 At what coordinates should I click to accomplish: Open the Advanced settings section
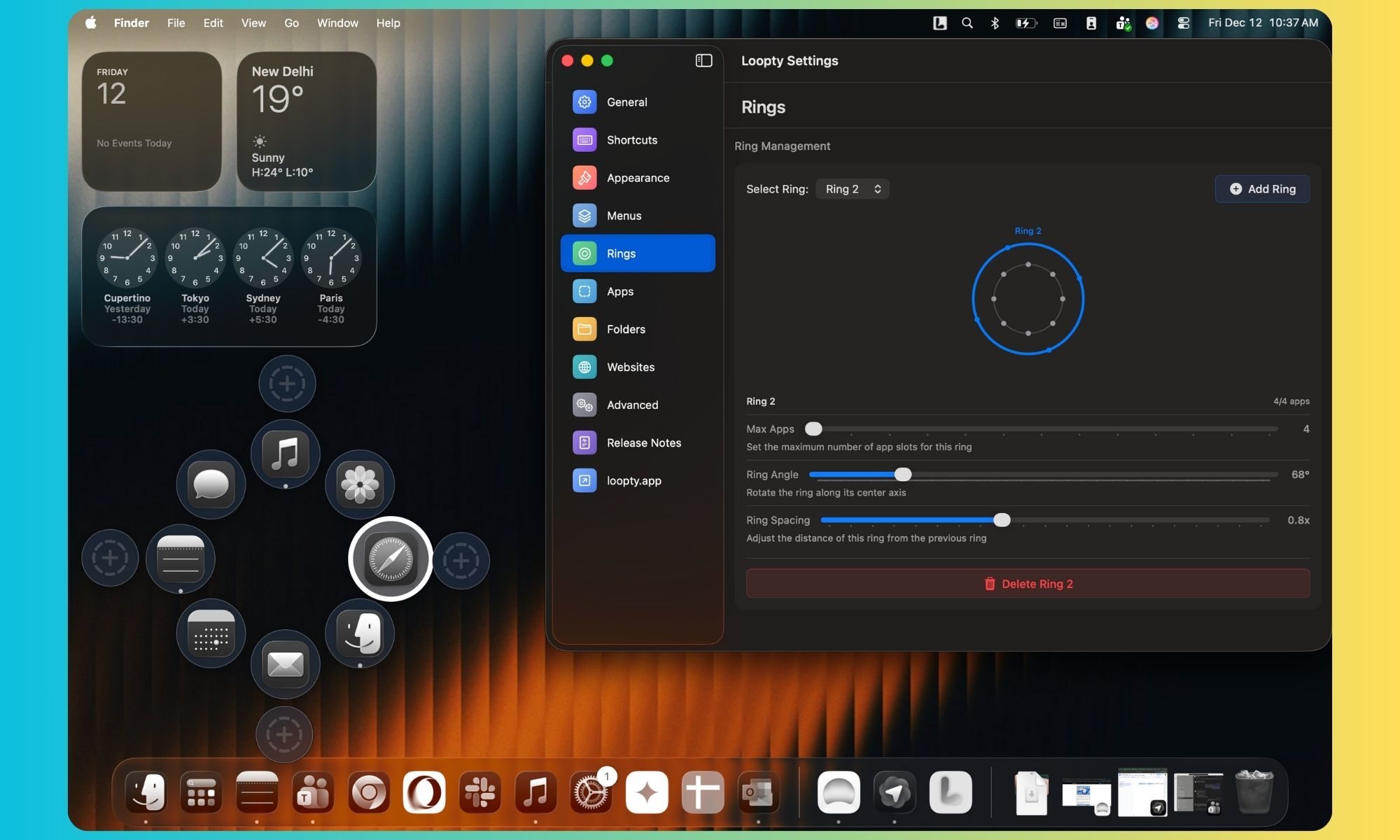(x=632, y=405)
